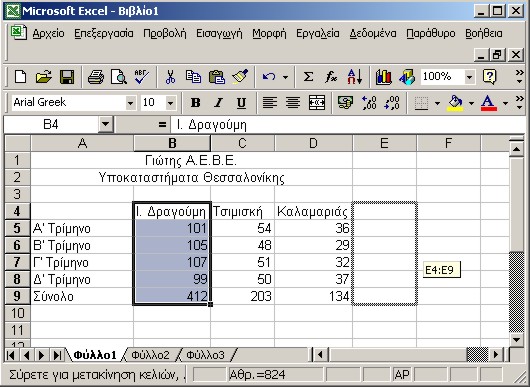Open the Δεδομένα menu
The image size is (530, 387).
tap(372, 33)
